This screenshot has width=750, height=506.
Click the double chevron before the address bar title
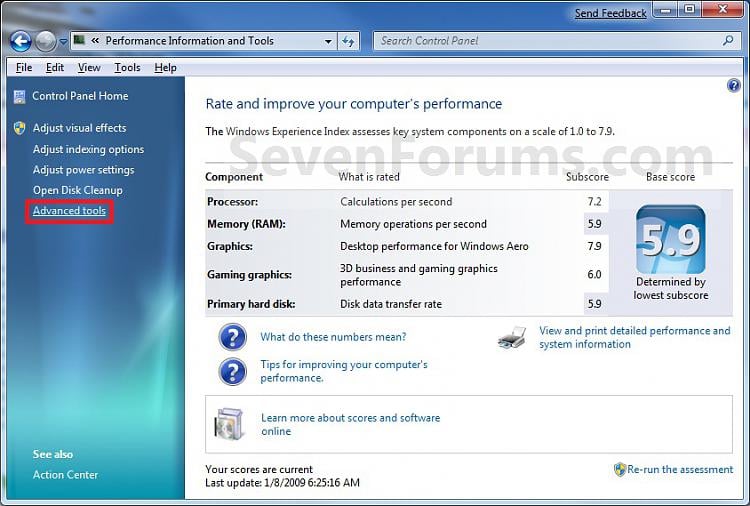coord(95,41)
